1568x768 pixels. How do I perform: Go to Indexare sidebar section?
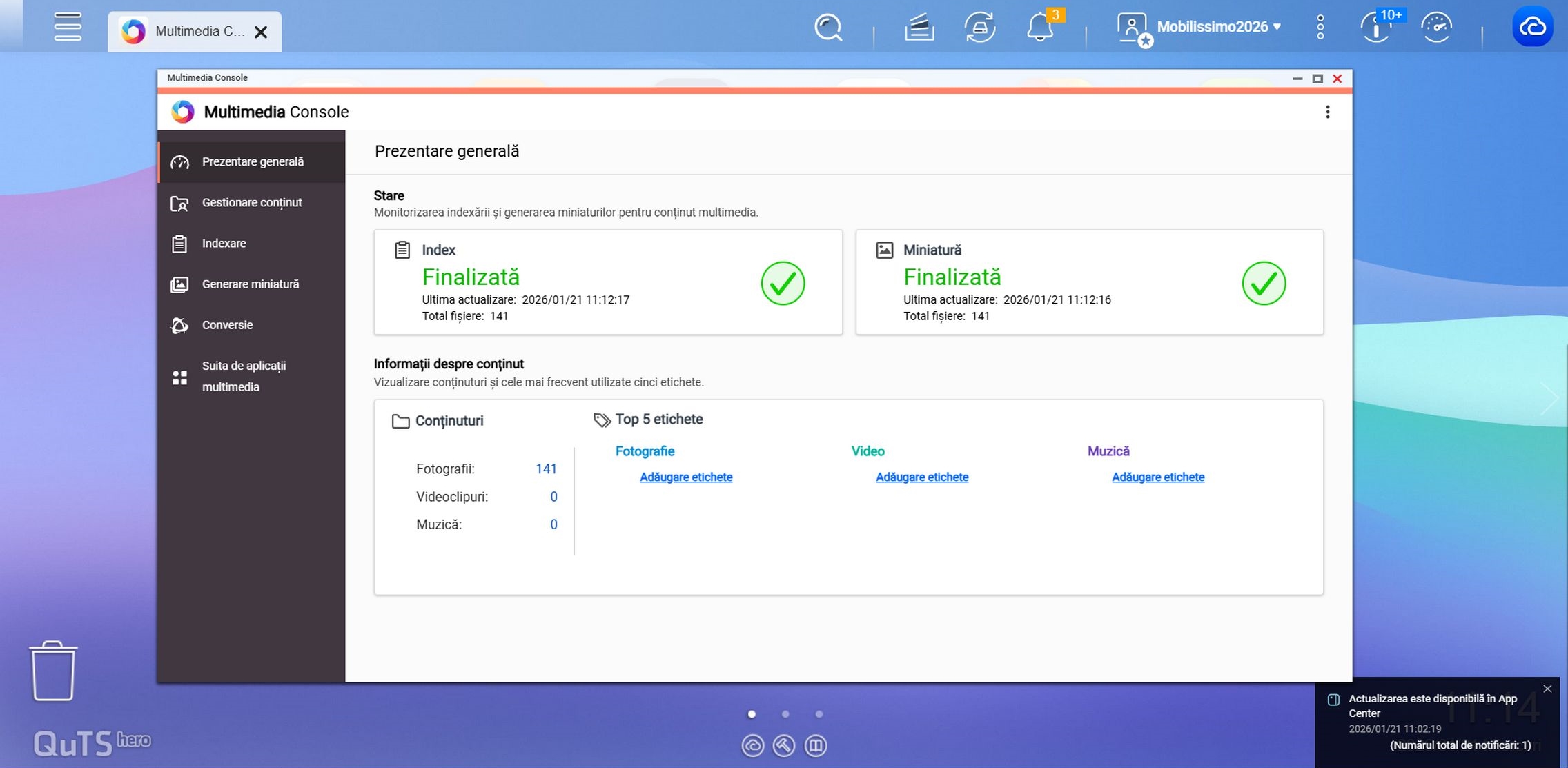point(224,244)
